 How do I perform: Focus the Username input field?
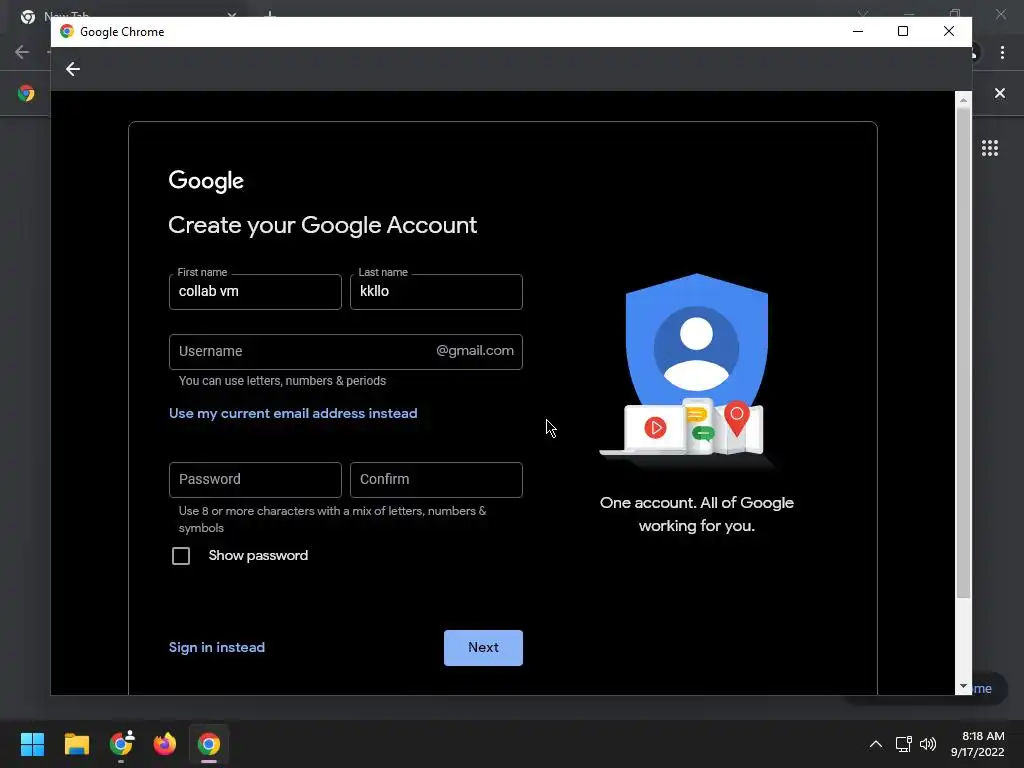(x=345, y=352)
